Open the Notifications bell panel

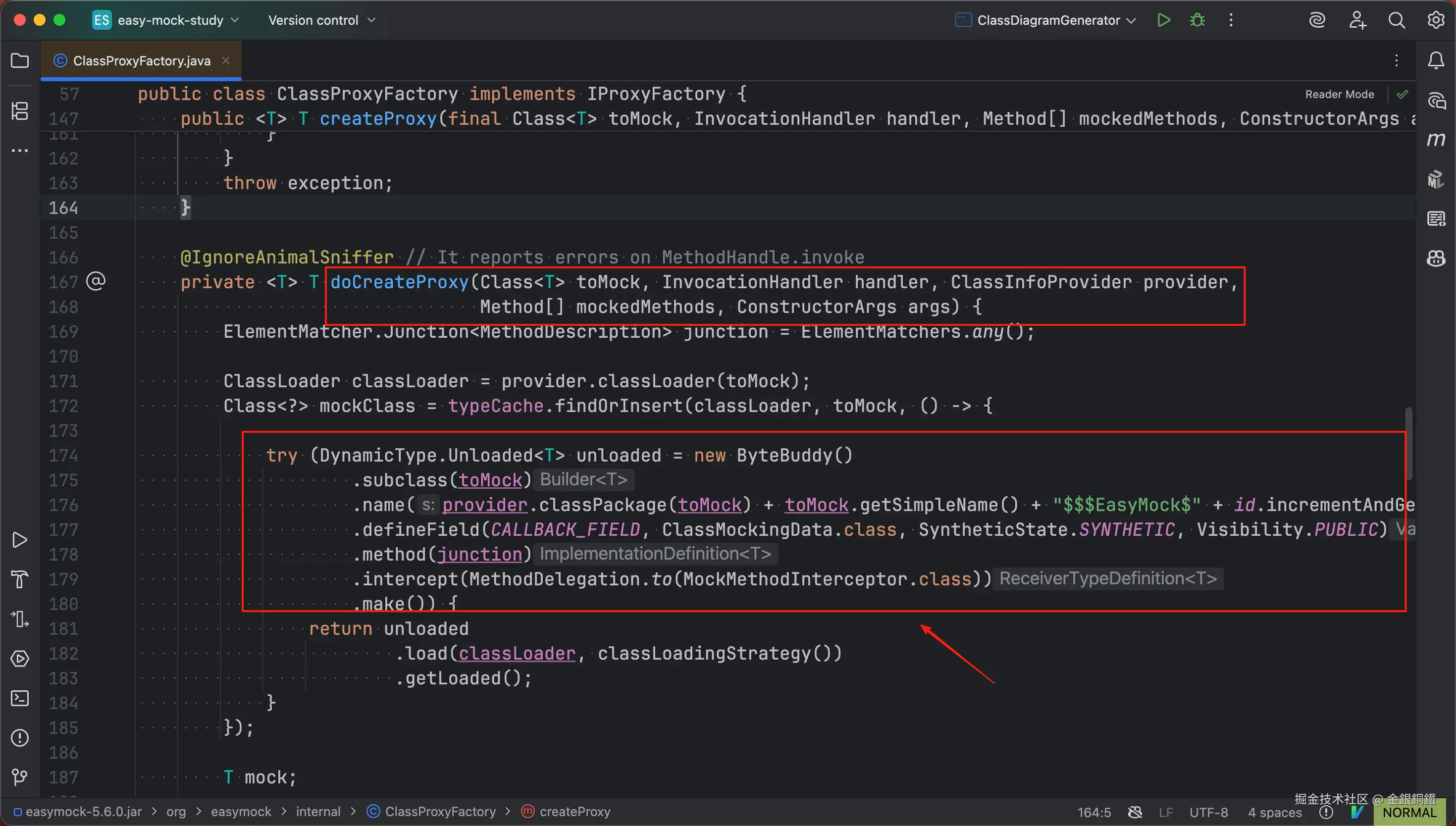(x=1436, y=61)
